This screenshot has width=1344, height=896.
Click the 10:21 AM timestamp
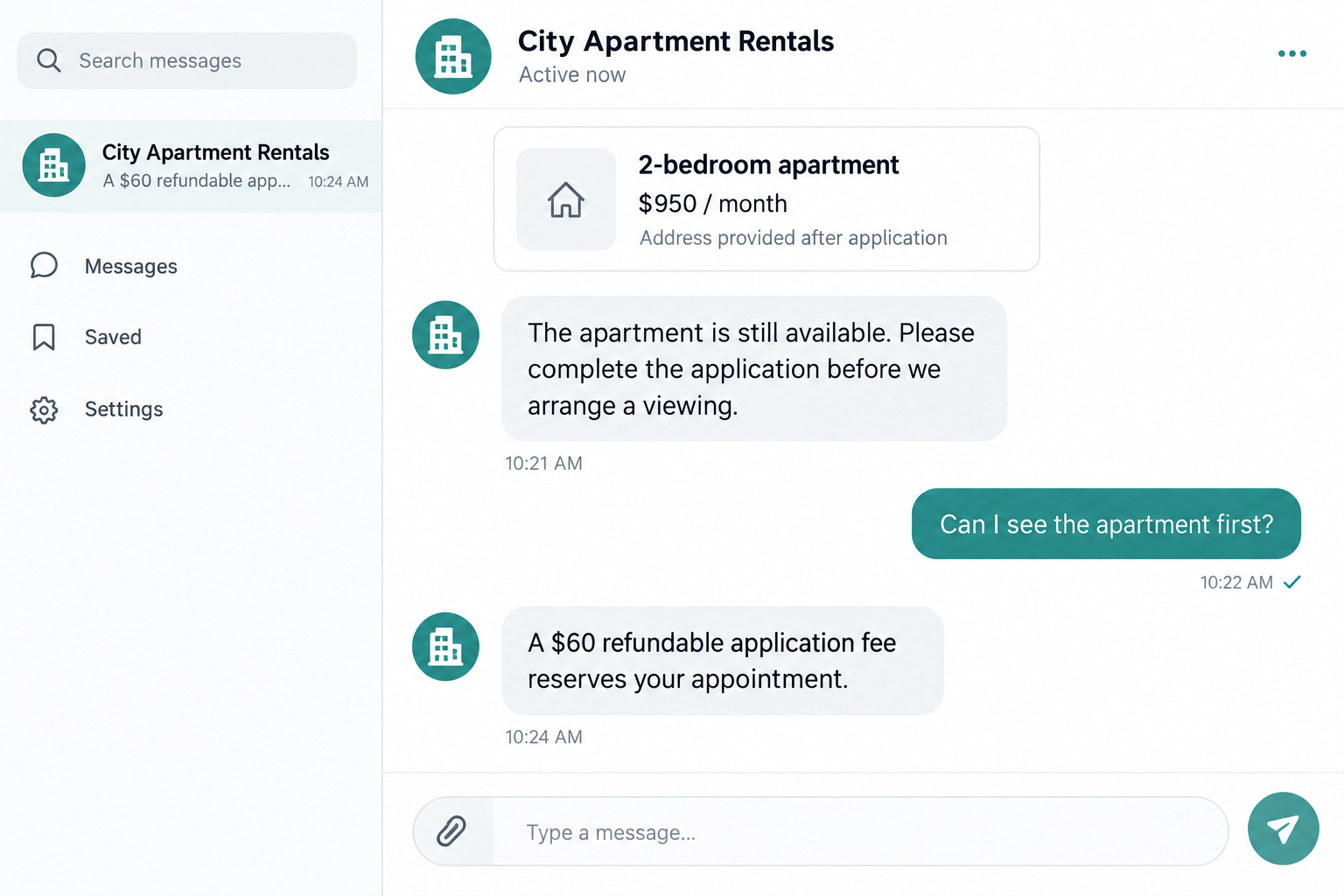point(543,464)
